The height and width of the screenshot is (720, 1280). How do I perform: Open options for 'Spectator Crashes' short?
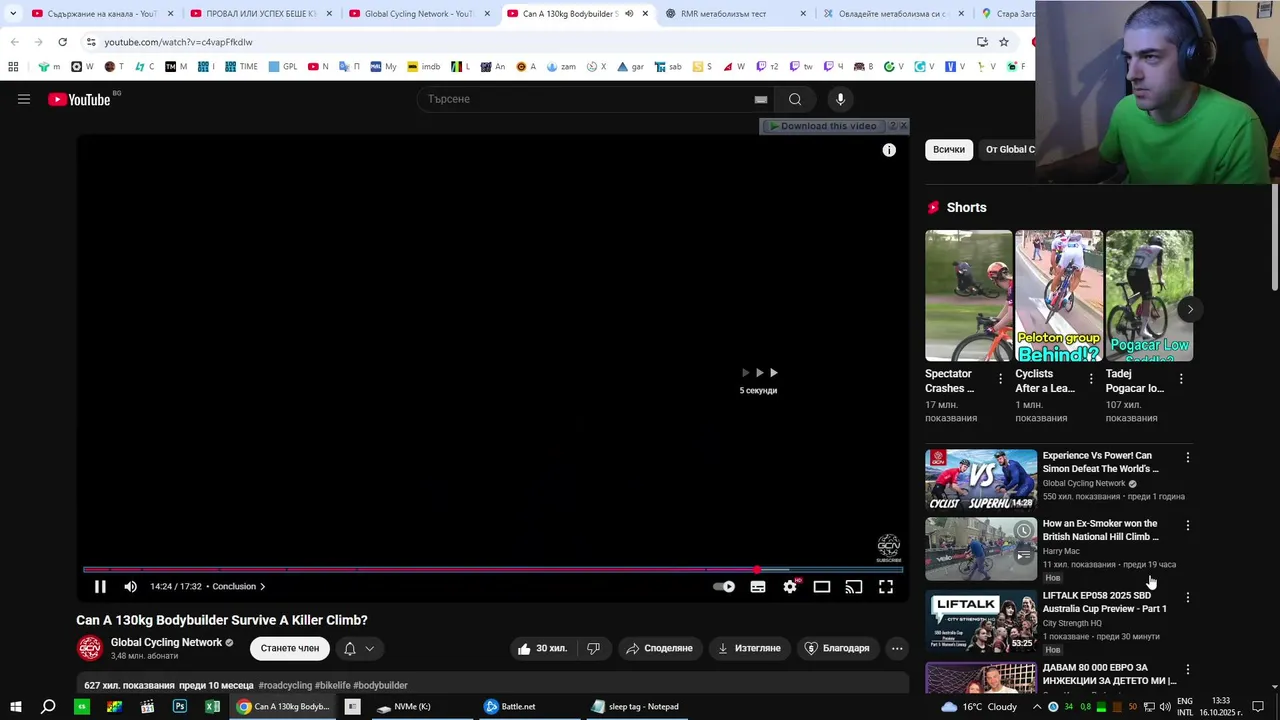(x=1000, y=379)
